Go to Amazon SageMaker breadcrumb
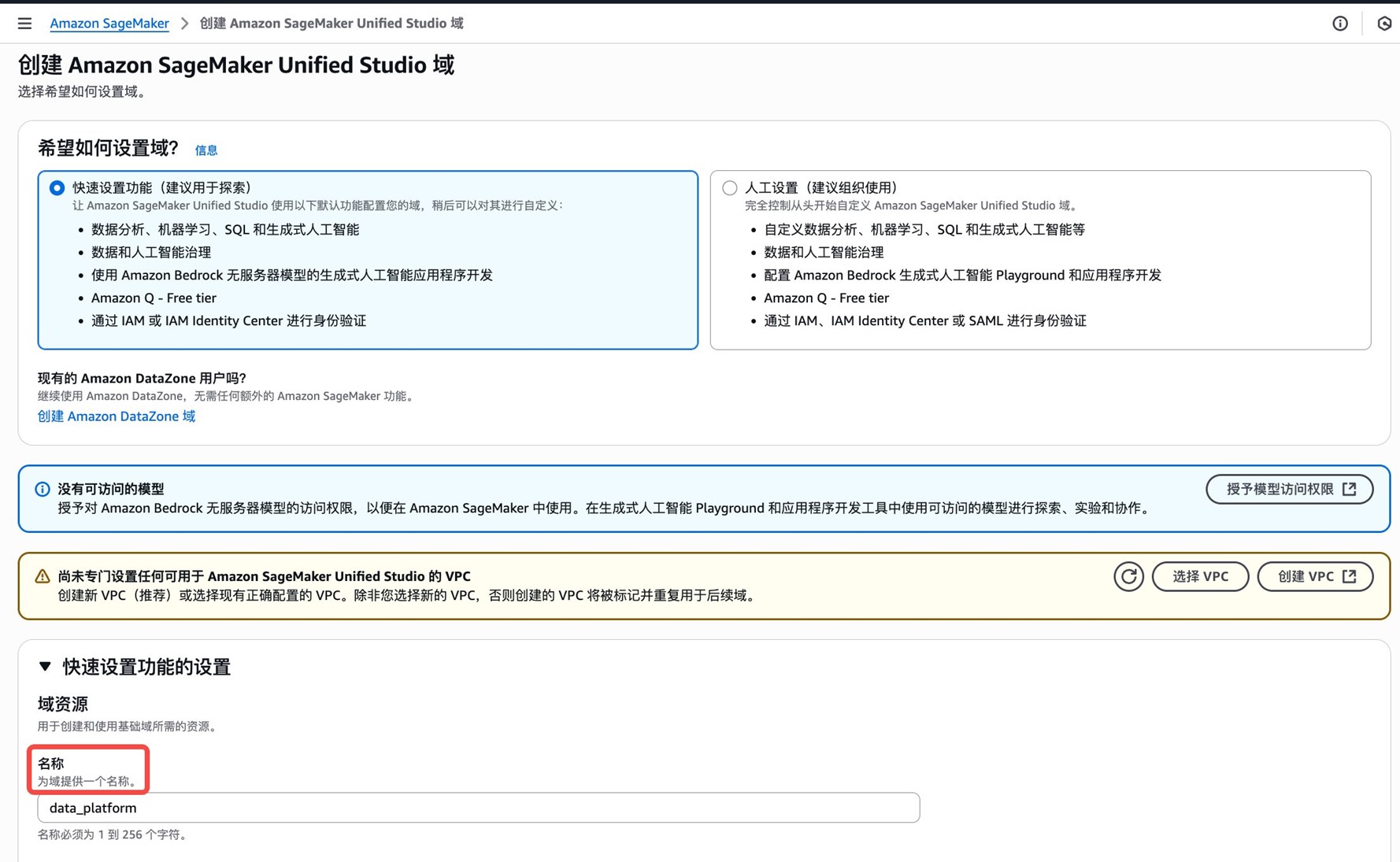1400x862 pixels. 109,24
